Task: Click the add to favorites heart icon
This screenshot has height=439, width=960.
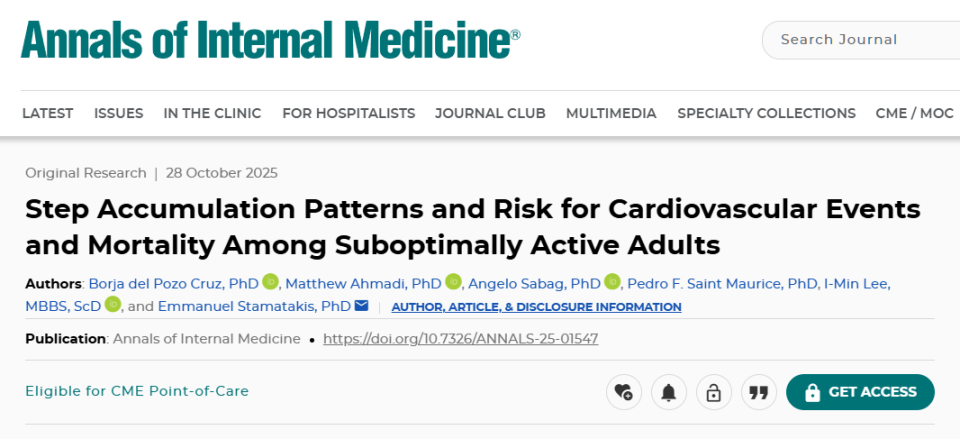Action: pos(624,392)
